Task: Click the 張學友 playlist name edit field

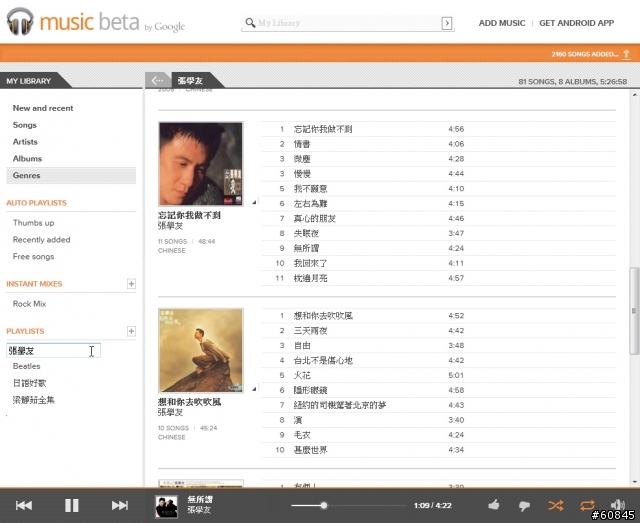Action: (x=53, y=351)
